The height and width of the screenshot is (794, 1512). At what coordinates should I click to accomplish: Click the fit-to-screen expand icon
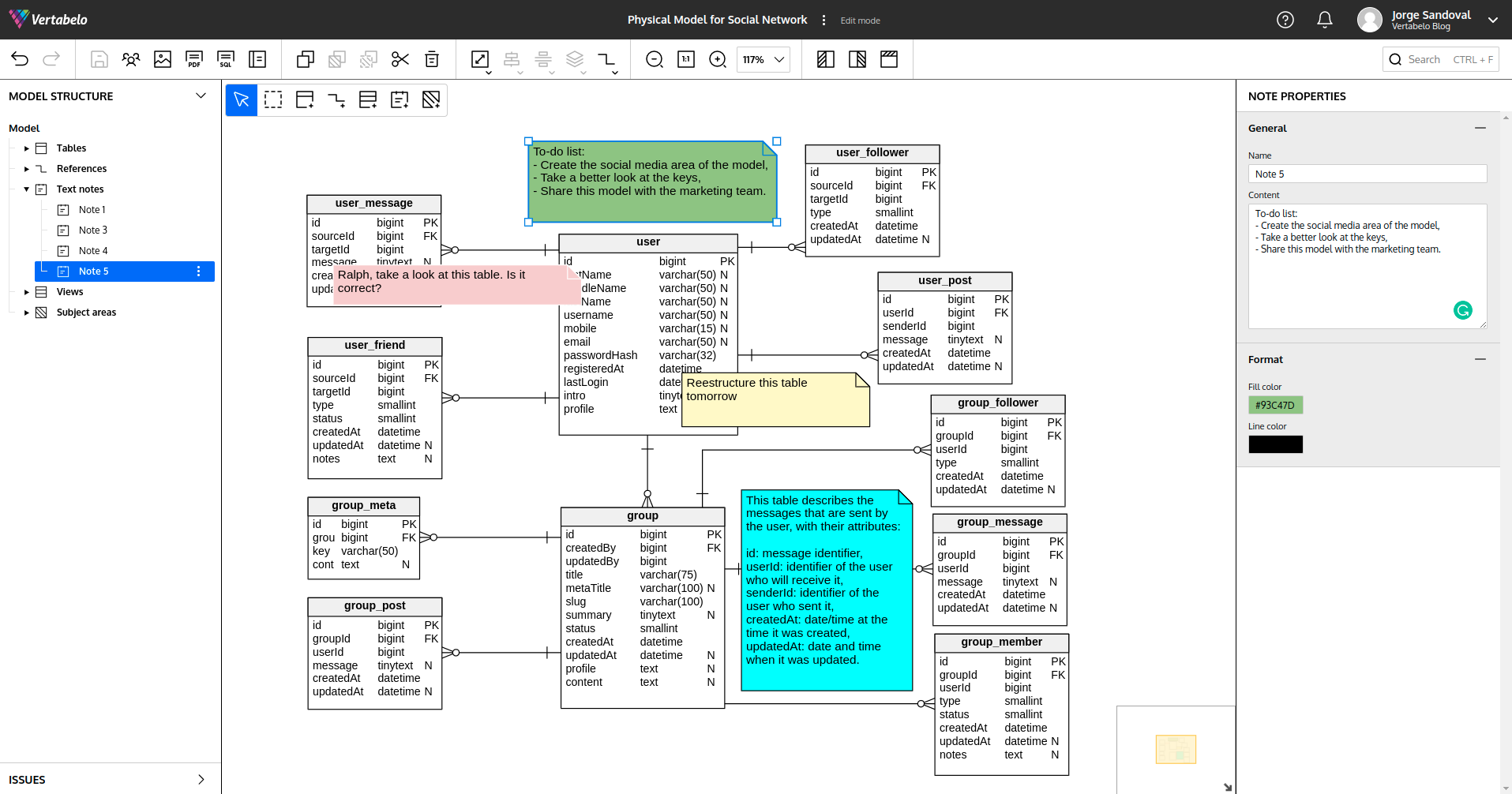[x=480, y=59]
